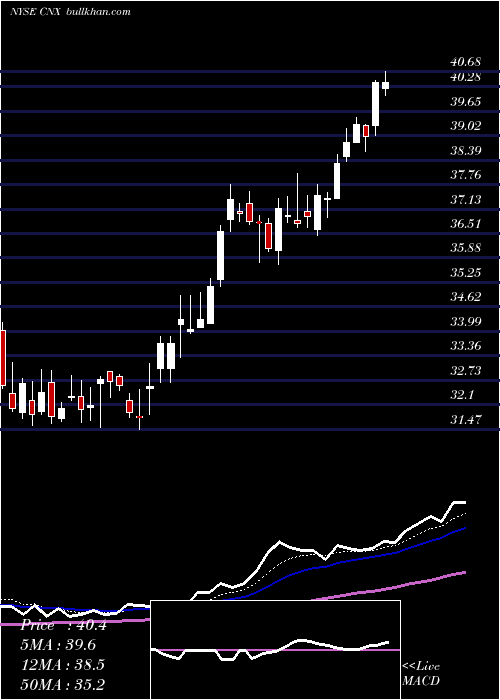
Task: Click the 34.62 price axis label
Action: 466,297
